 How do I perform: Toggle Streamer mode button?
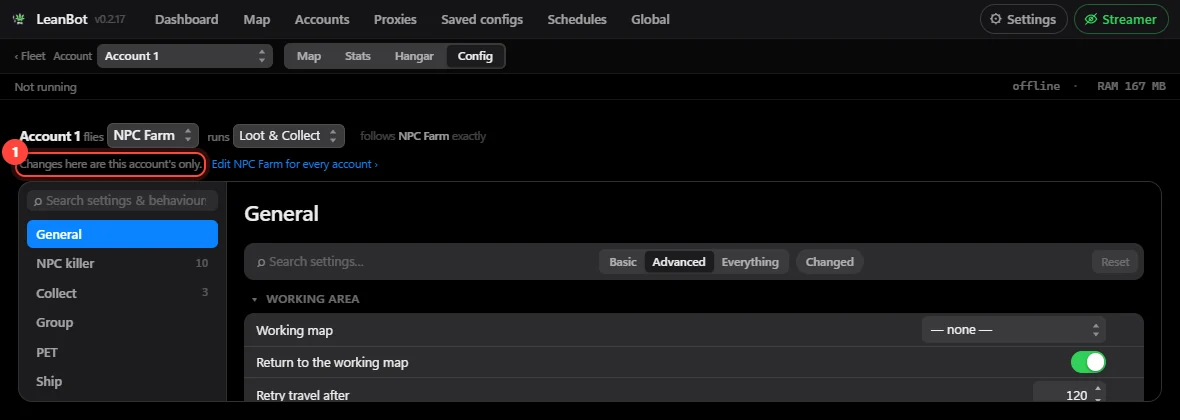pos(1121,20)
